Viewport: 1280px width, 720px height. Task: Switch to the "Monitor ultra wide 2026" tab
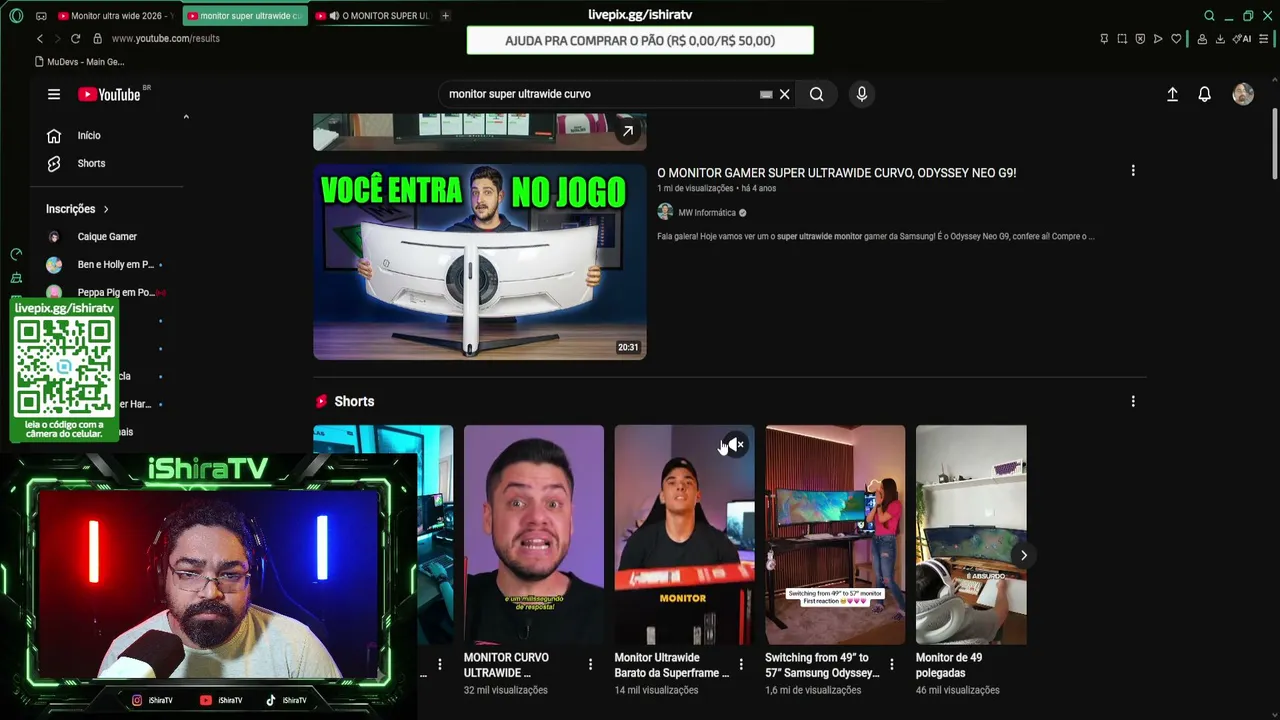[116, 16]
